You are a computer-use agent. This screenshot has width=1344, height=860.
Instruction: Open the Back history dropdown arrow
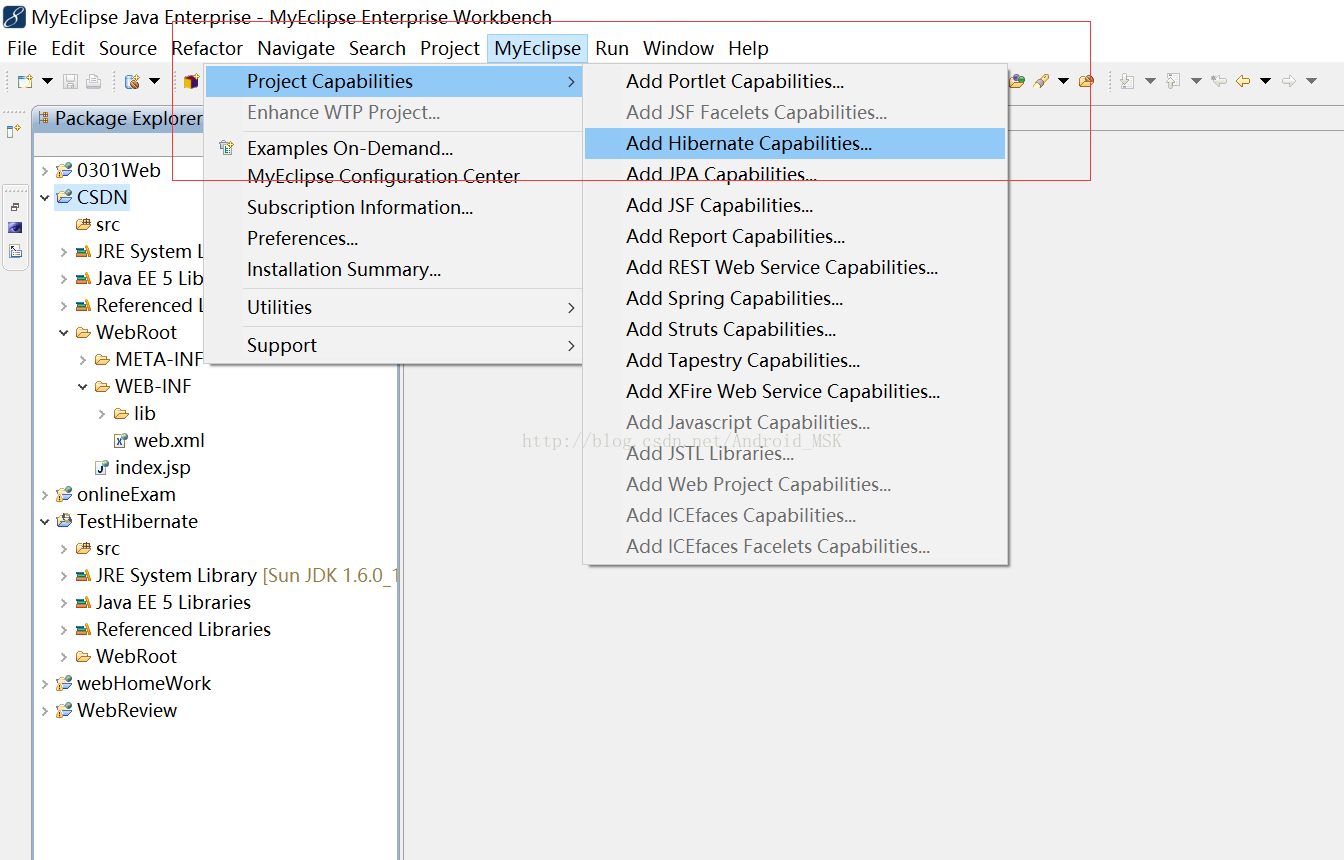click(1265, 81)
